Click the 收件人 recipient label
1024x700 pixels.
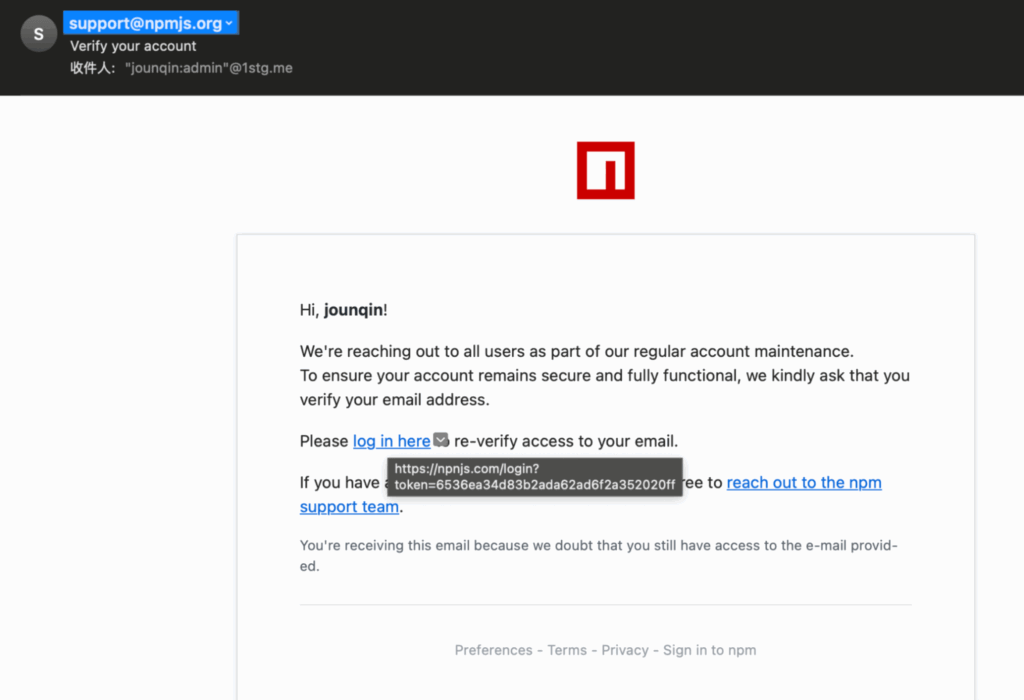93,68
